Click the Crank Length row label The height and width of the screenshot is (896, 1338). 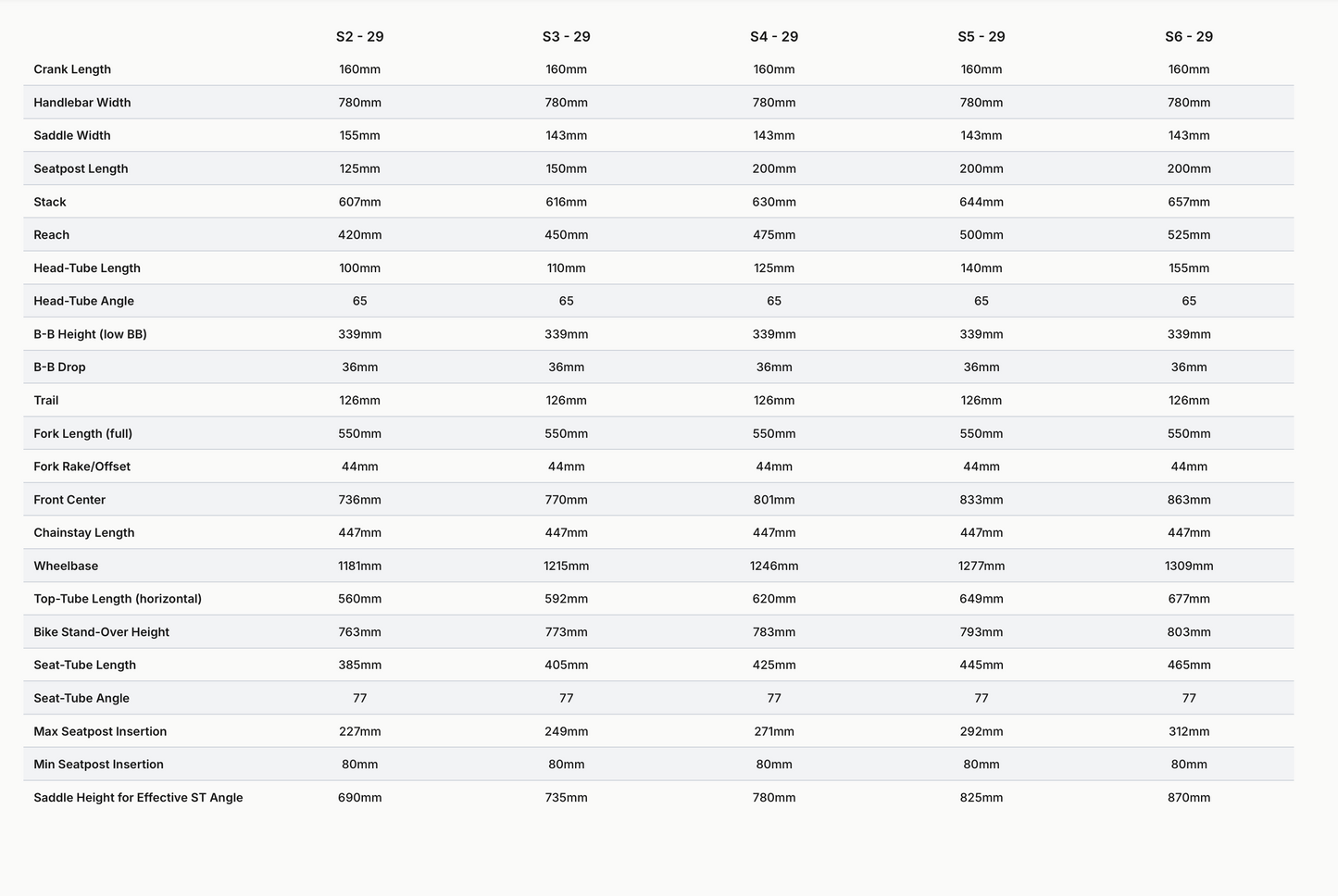pyautogui.click(x=72, y=69)
